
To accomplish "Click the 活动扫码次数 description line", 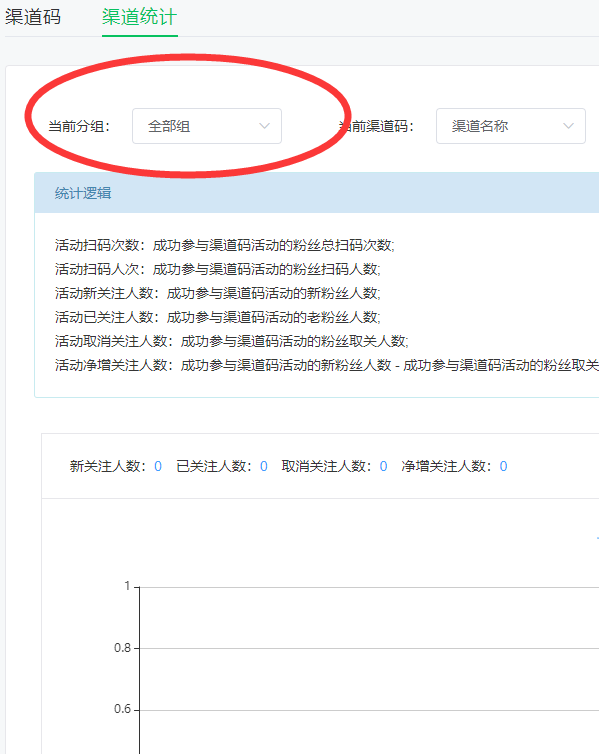I will click(x=225, y=245).
